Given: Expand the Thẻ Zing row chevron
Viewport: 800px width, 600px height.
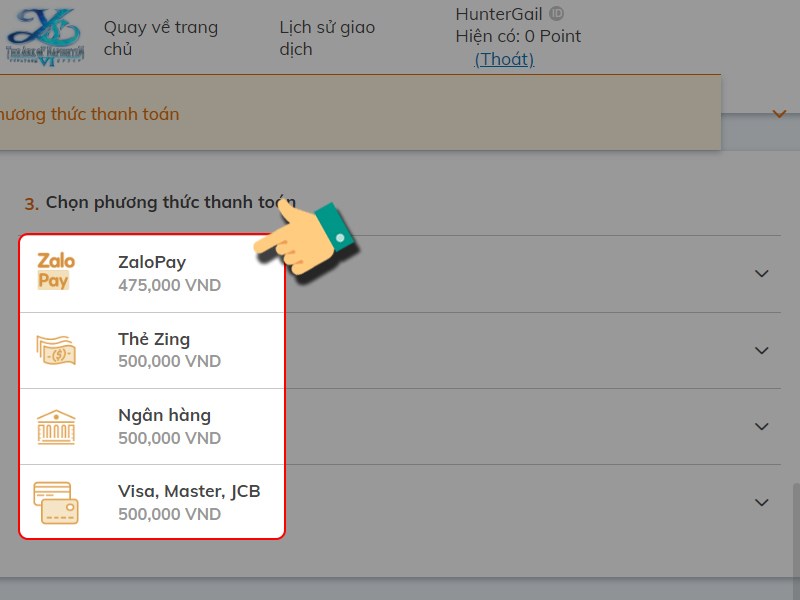Looking at the screenshot, I should pos(762,350).
